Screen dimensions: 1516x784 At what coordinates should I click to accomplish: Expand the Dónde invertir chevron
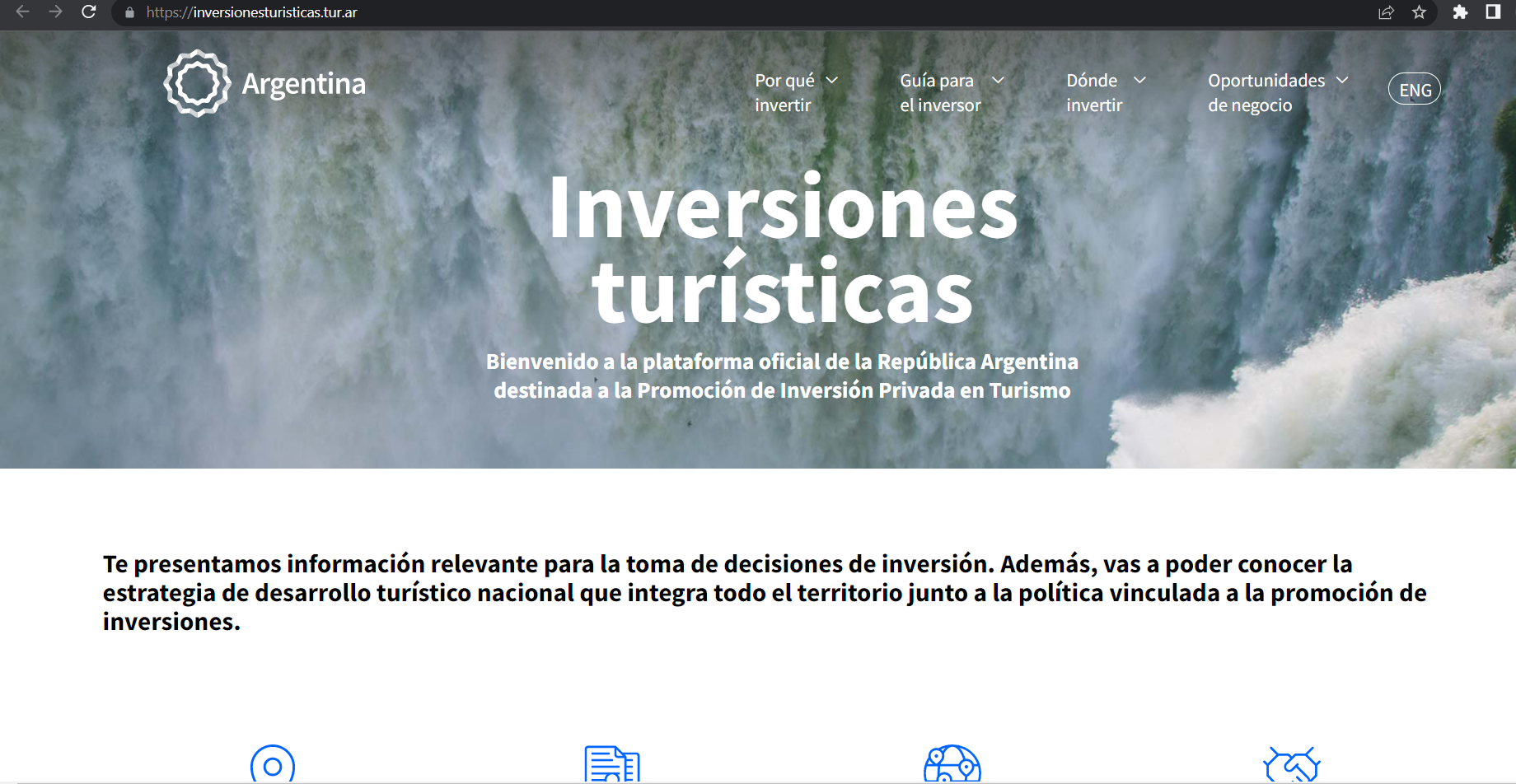click(x=1140, y=80)
